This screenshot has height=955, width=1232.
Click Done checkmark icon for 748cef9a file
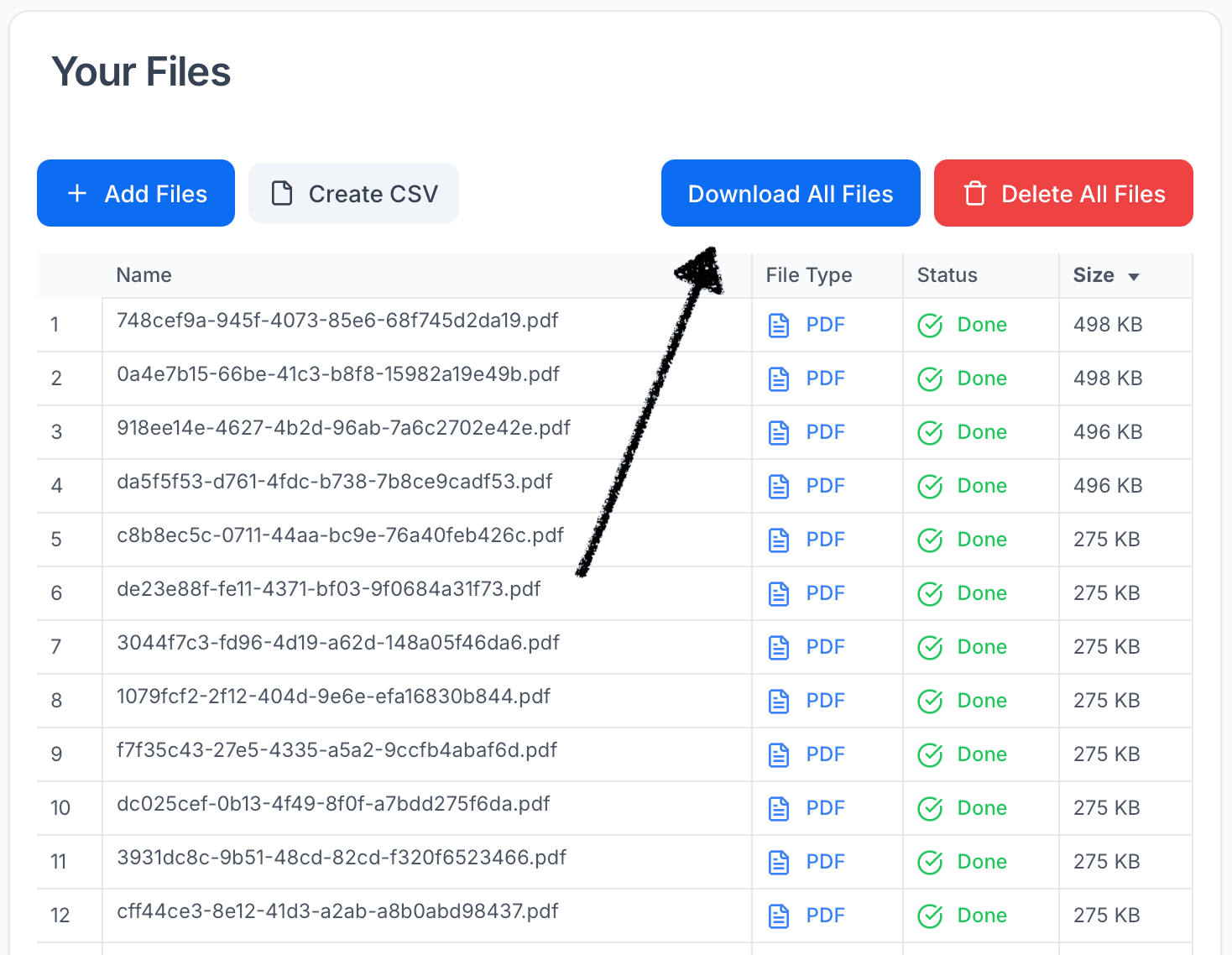pos(930,325)
